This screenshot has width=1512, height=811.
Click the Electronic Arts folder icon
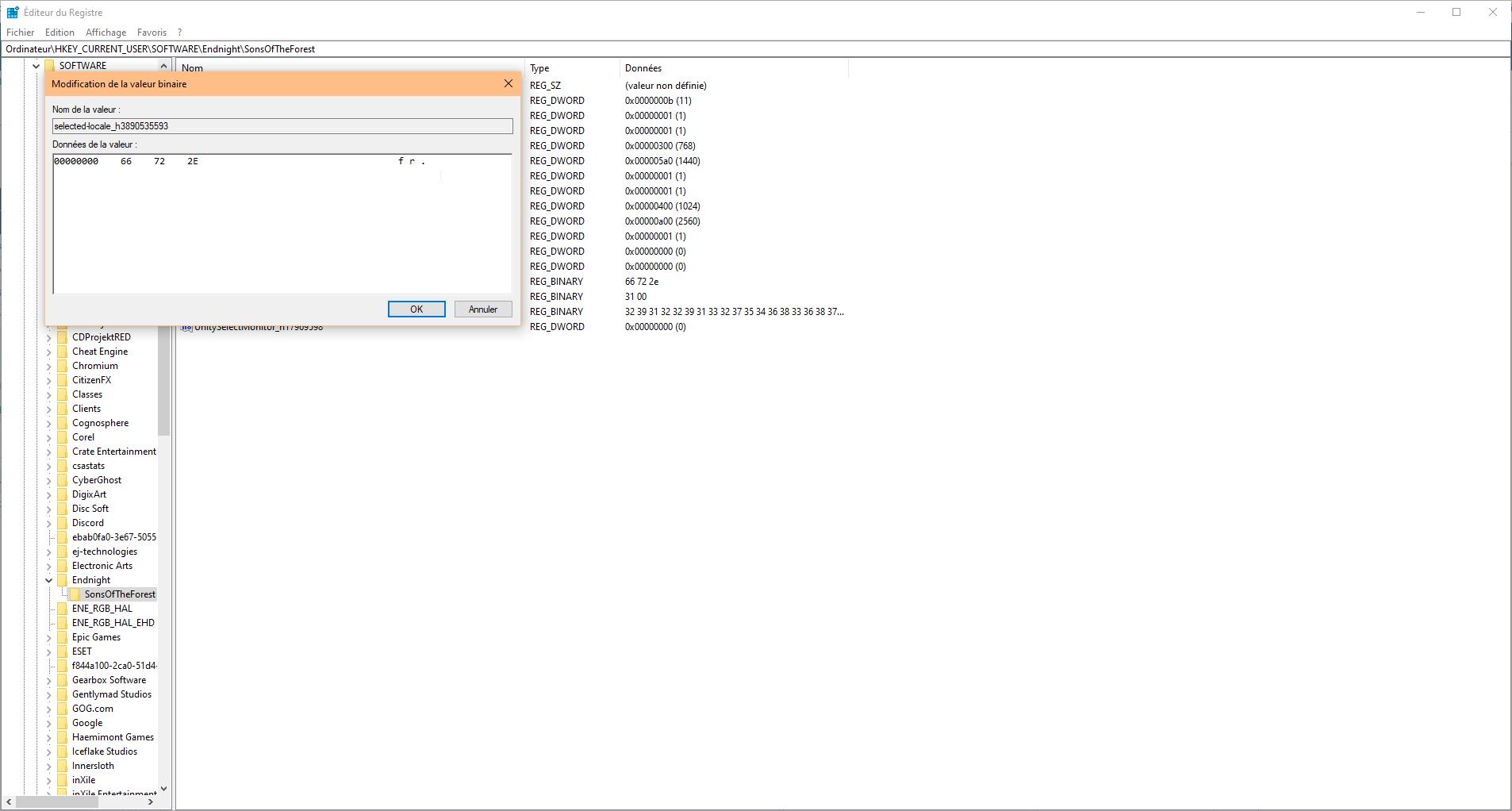(x=63, y=565)
